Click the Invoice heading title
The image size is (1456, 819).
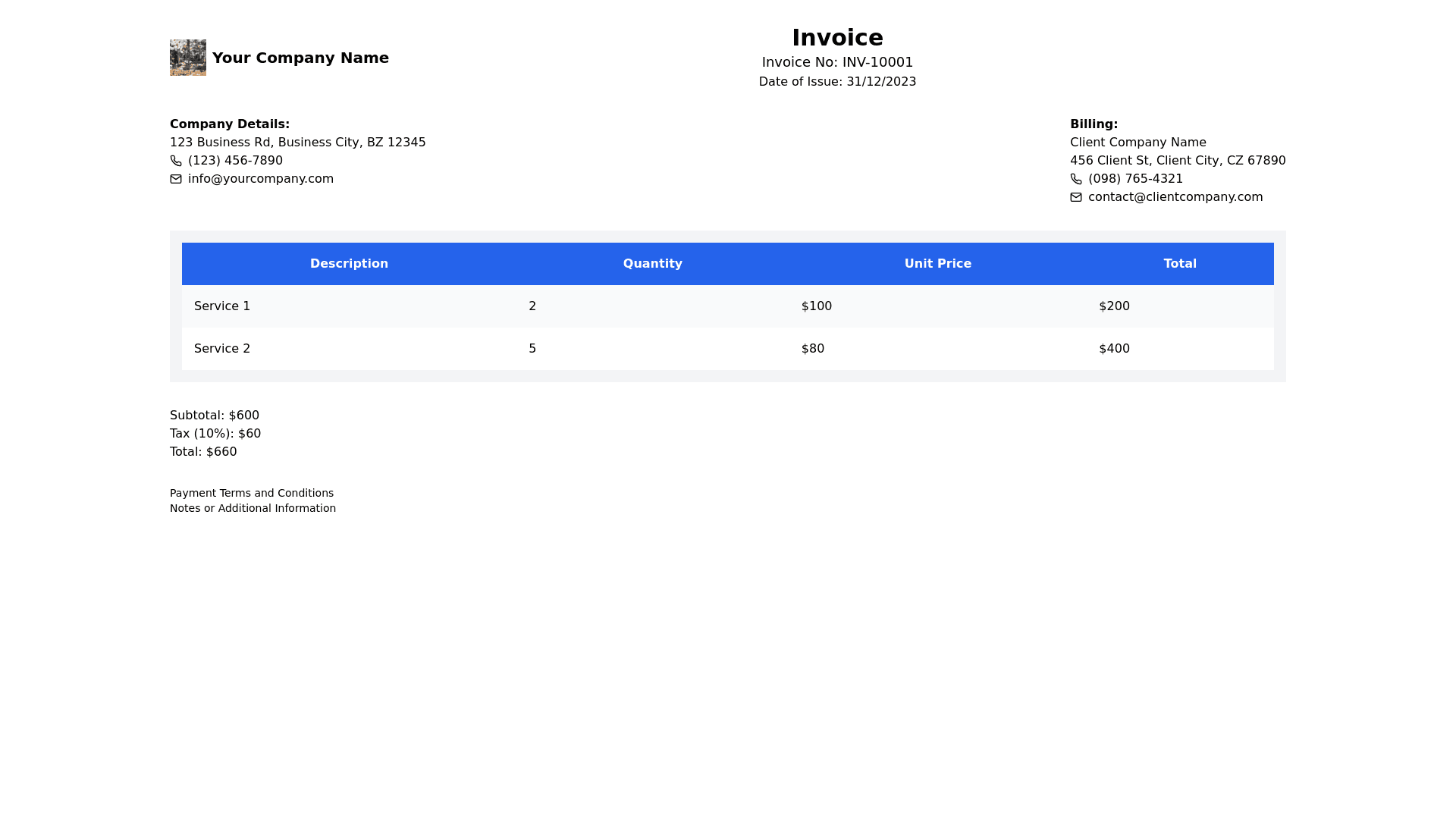[837, 38]
